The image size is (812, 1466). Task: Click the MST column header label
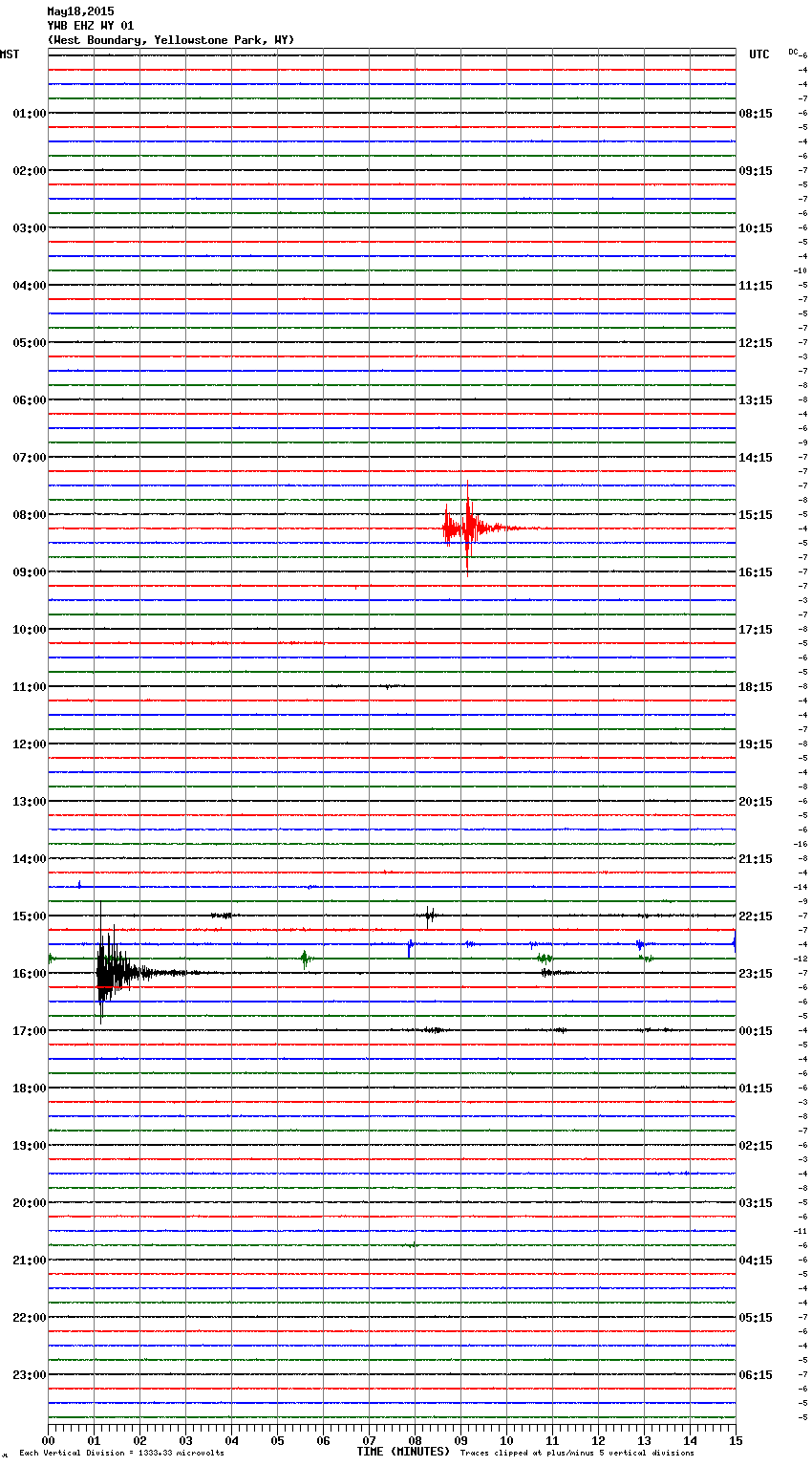[x=10, y=54]
